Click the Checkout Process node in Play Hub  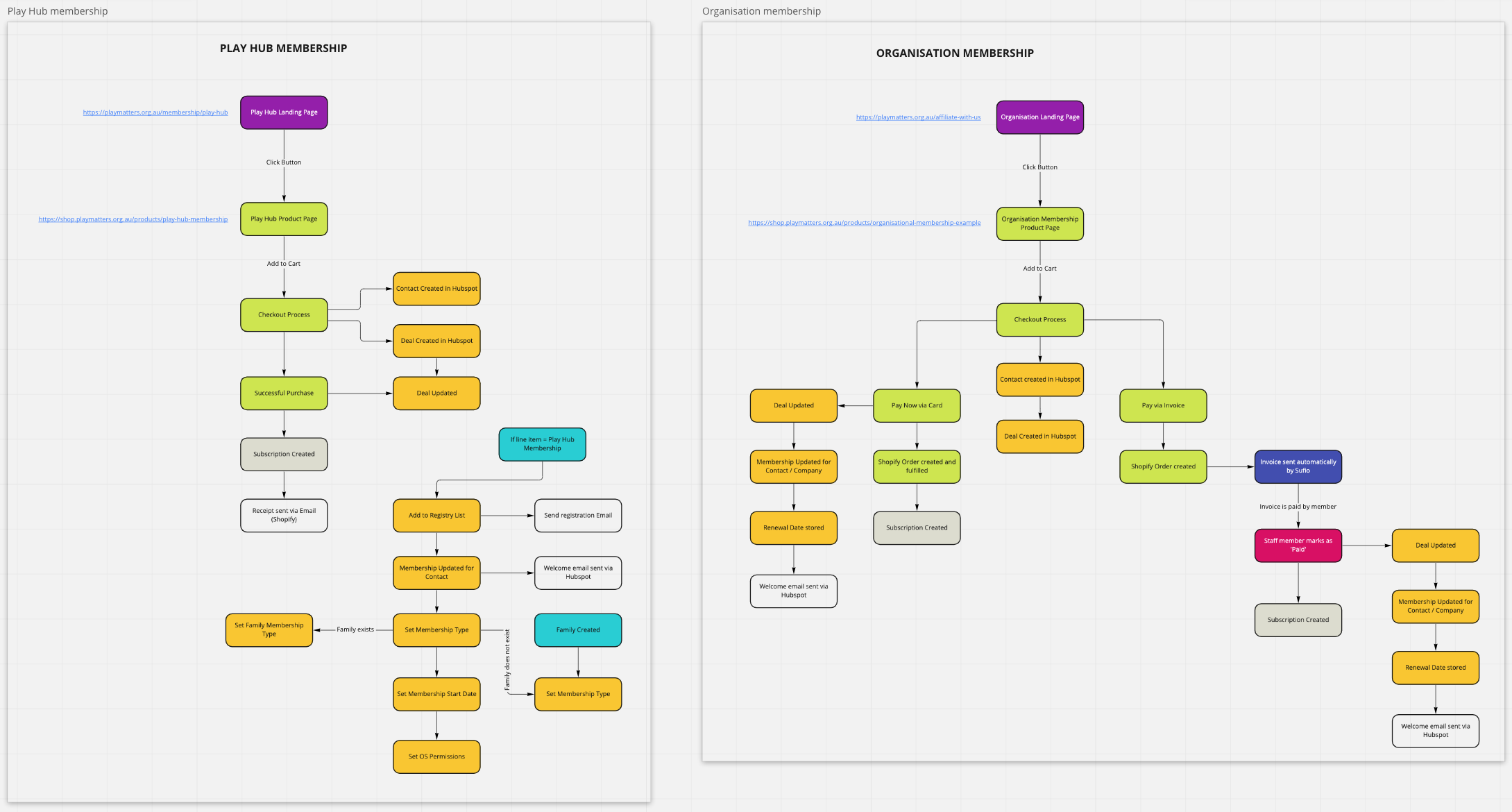click(x=283, y=314)
